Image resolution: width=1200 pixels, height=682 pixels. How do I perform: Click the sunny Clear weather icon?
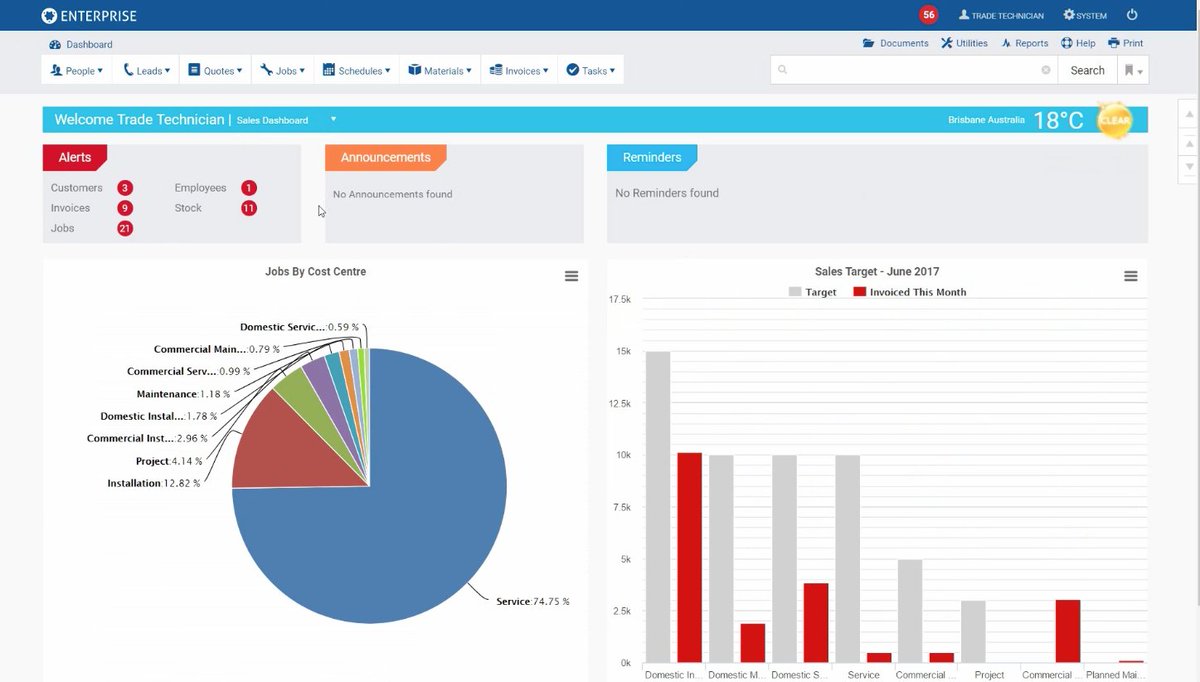tap(1114, 120)
